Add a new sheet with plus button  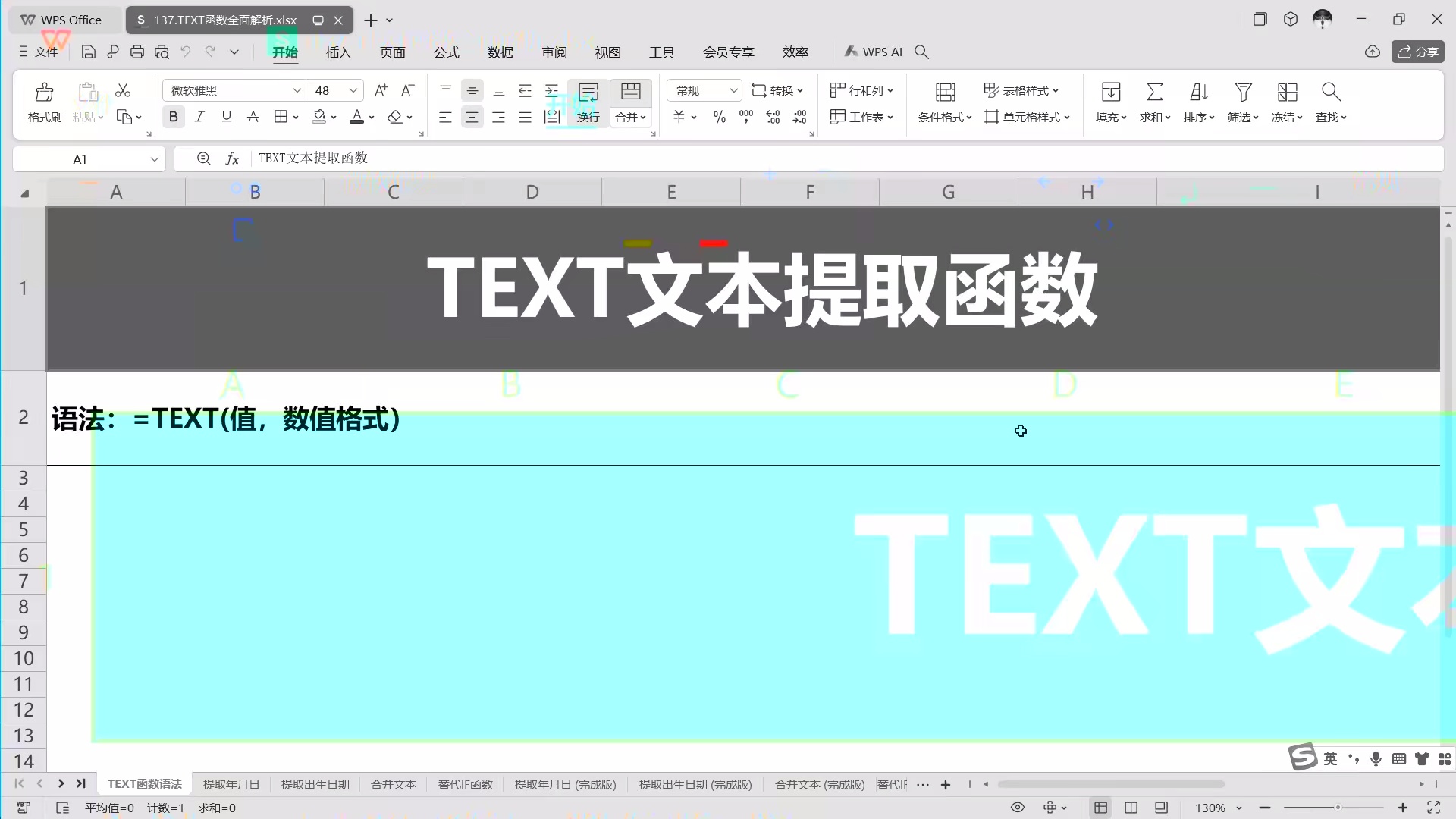[946, 784]
